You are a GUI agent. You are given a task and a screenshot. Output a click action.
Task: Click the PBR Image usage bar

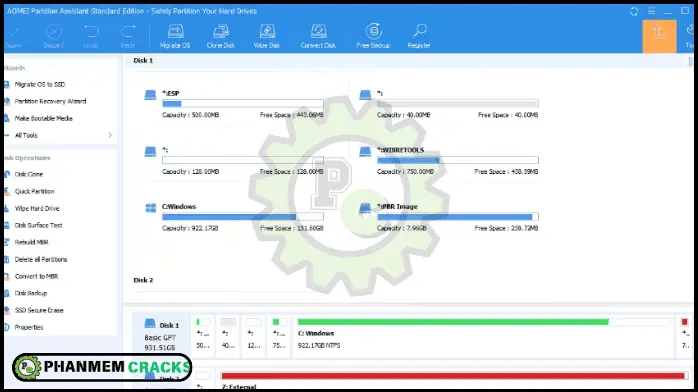pos(458,217)
